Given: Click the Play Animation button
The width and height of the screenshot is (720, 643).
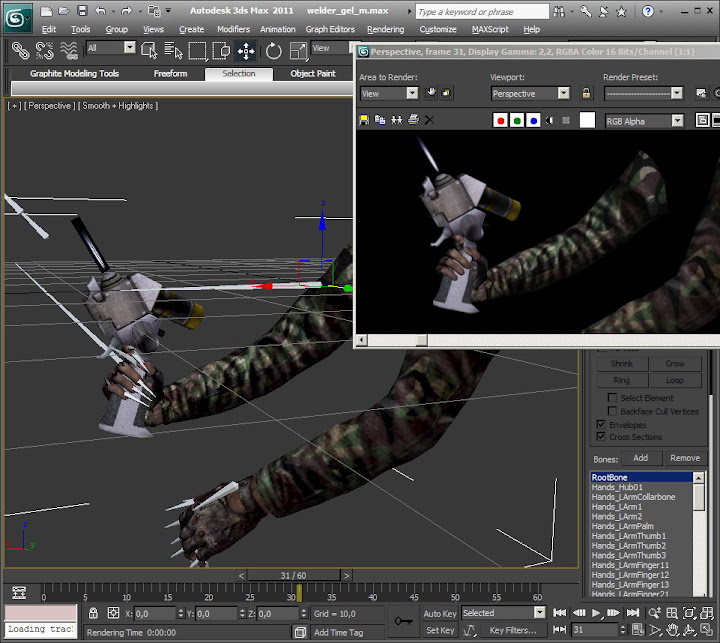Looking at the screenshot, I should pyautogui.click(x=596, y=613).
